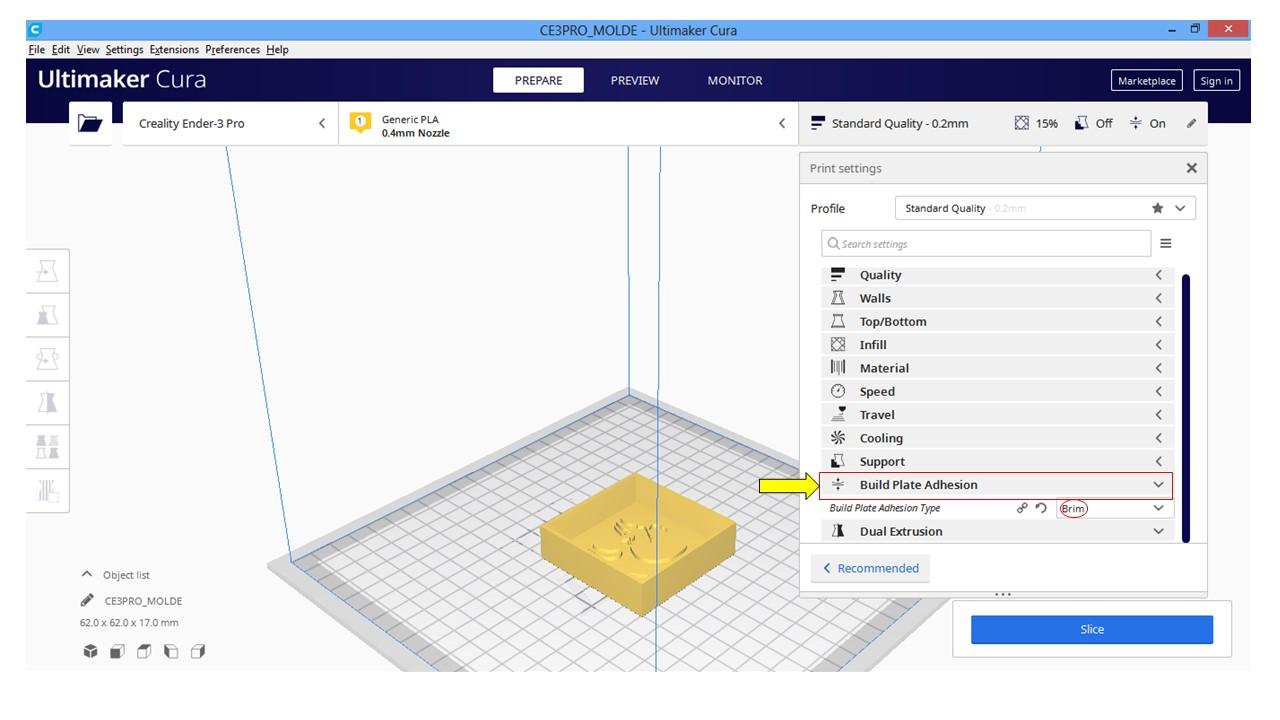
Task: Switch to Recommended print settings
Action: click(871, 568)
